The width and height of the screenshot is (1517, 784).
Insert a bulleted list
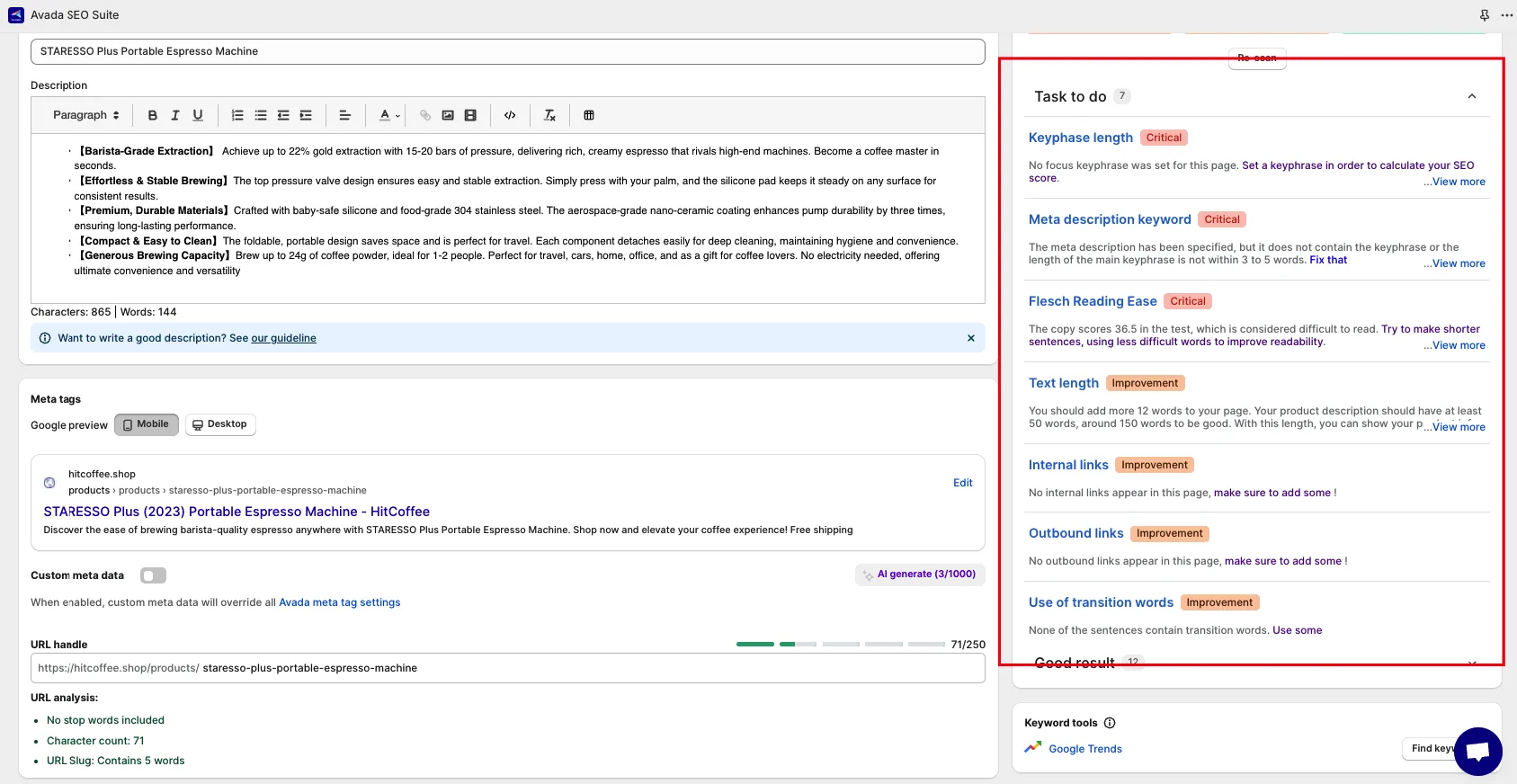point(261,115)
